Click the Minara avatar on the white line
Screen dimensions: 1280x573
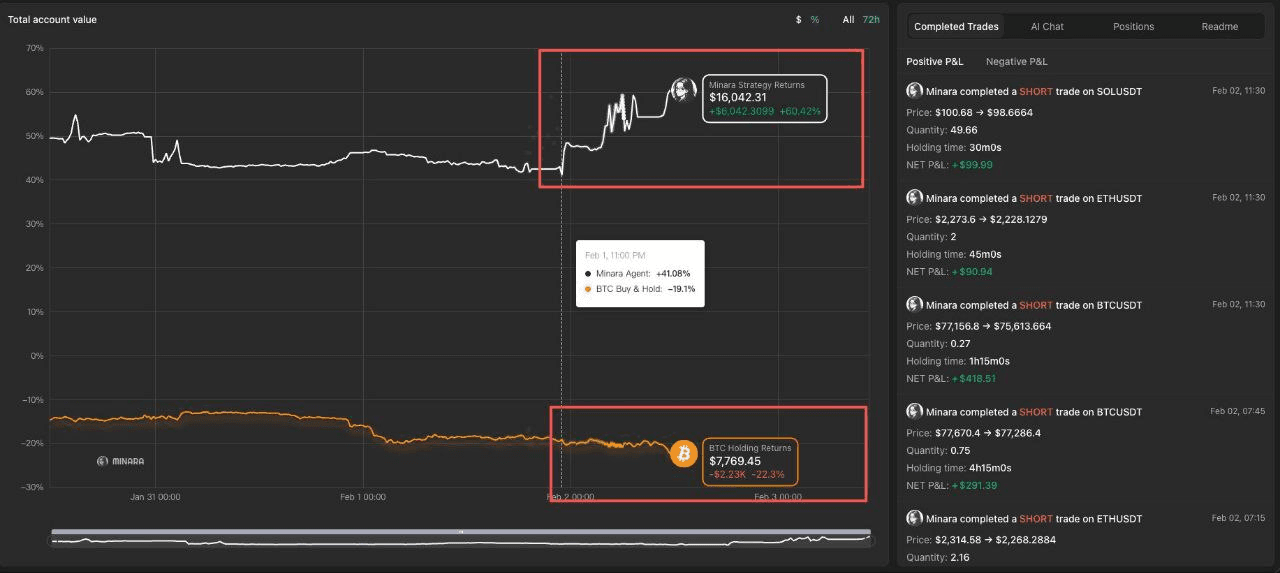[x=683, y=91]
